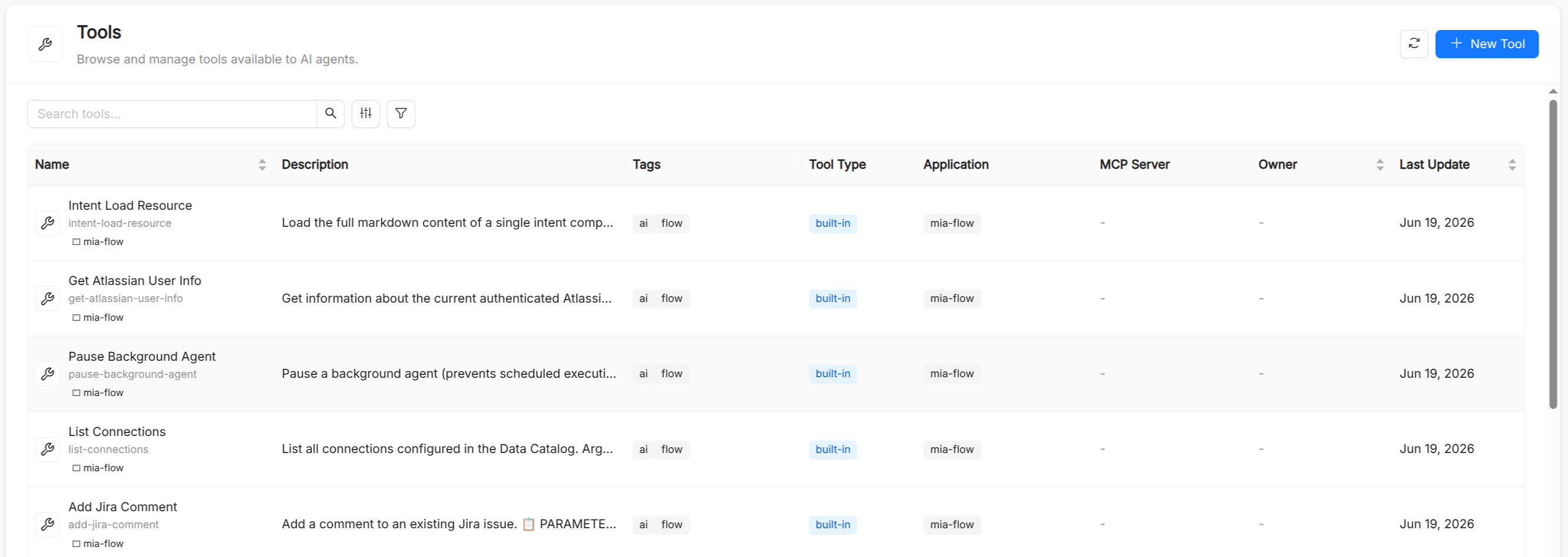
Task: Click the add-jira-comment slug text
Action: coord(113,525)
